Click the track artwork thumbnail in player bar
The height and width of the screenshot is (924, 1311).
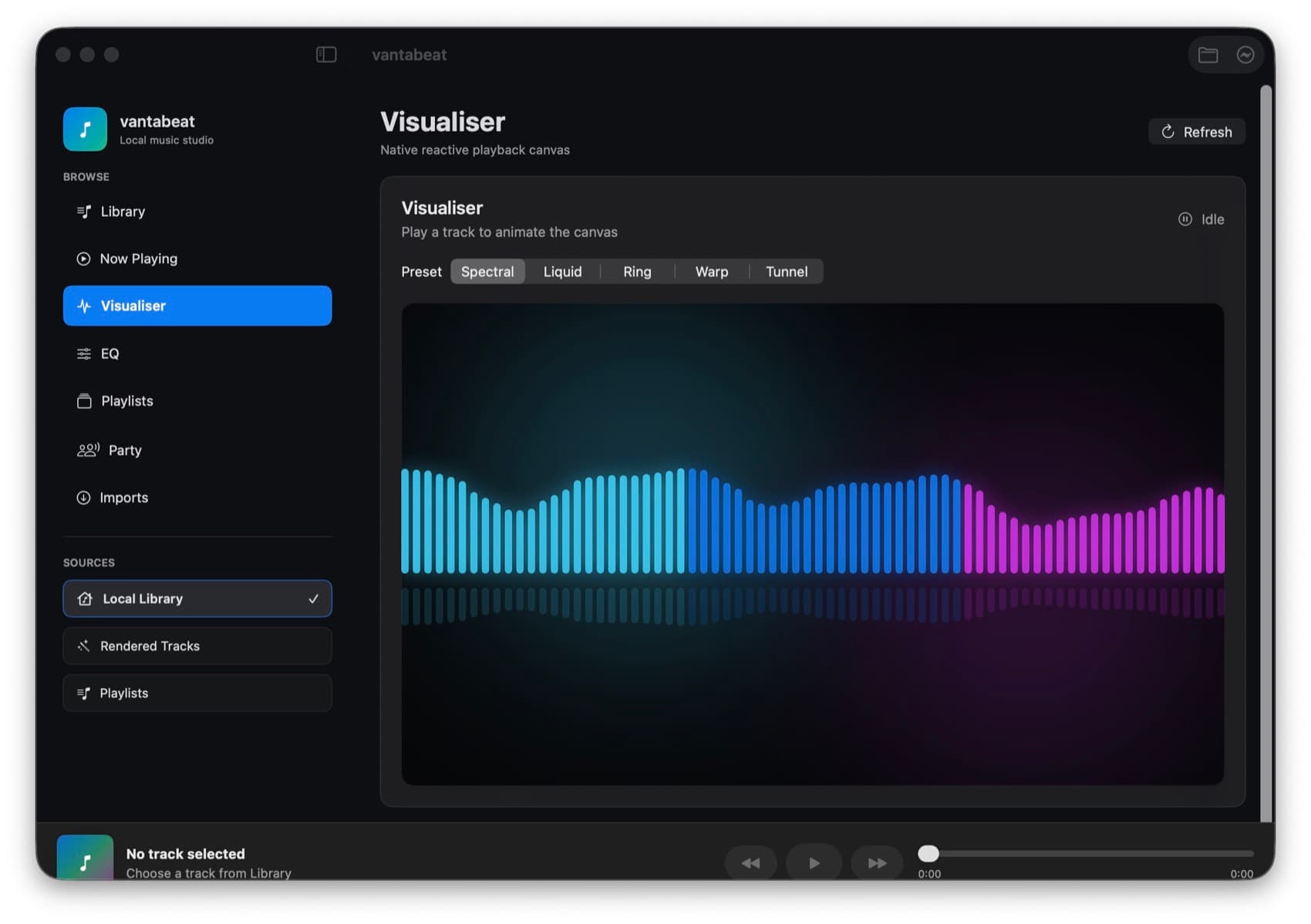tap(85, 858)
